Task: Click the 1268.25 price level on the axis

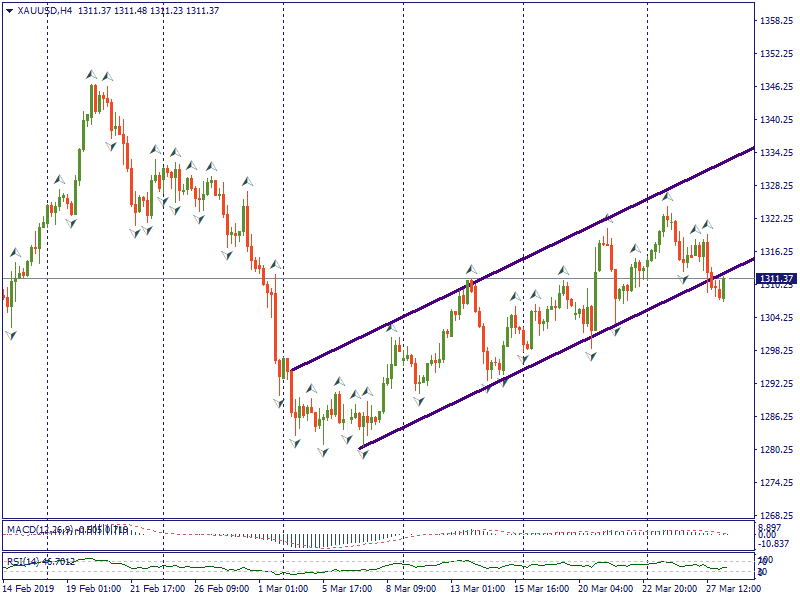Action: pyautogui.click(x=775, y=516)
